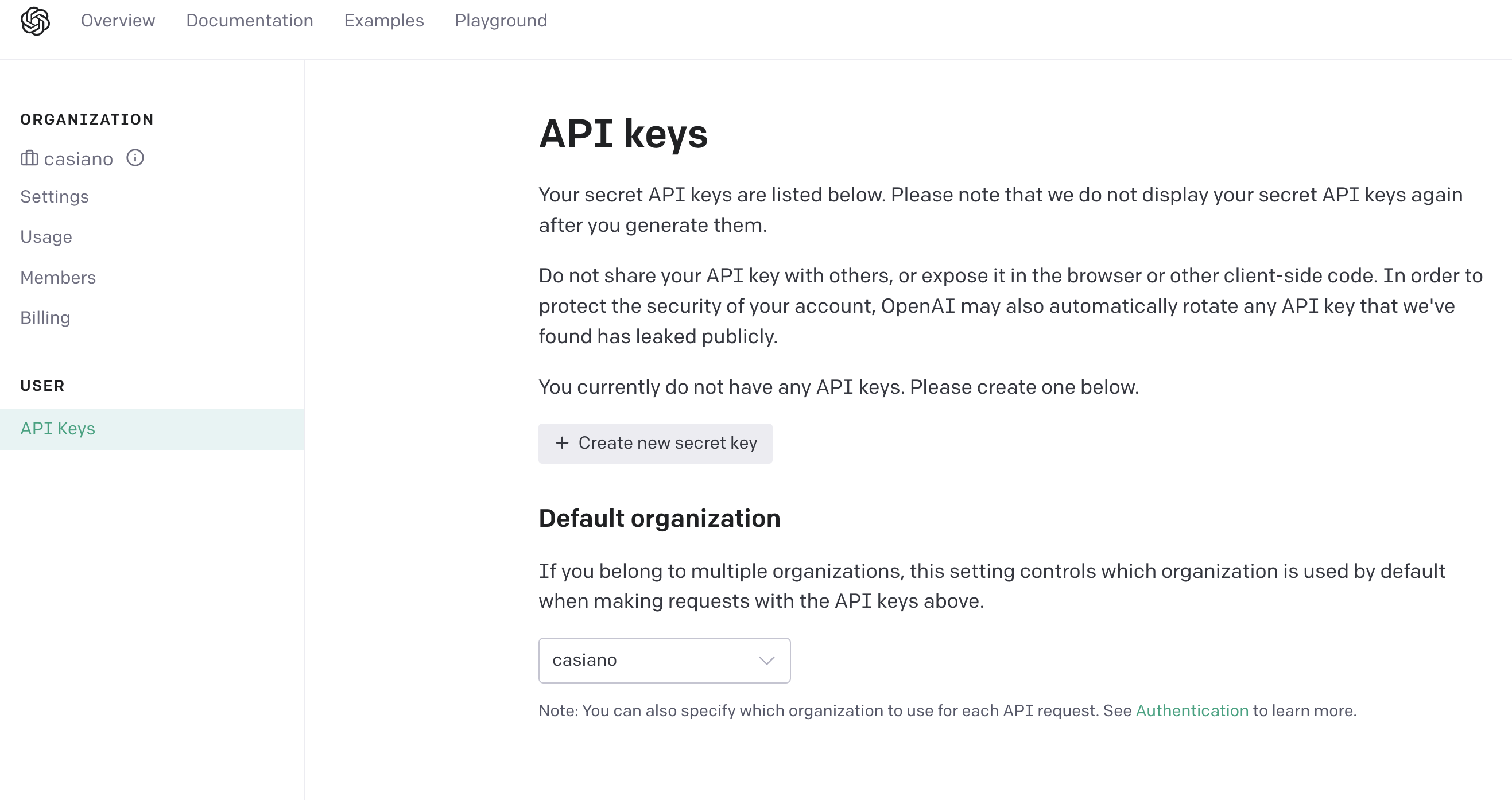
Task: Click the casiano organization name in sidebar
Action: point(78,158)
